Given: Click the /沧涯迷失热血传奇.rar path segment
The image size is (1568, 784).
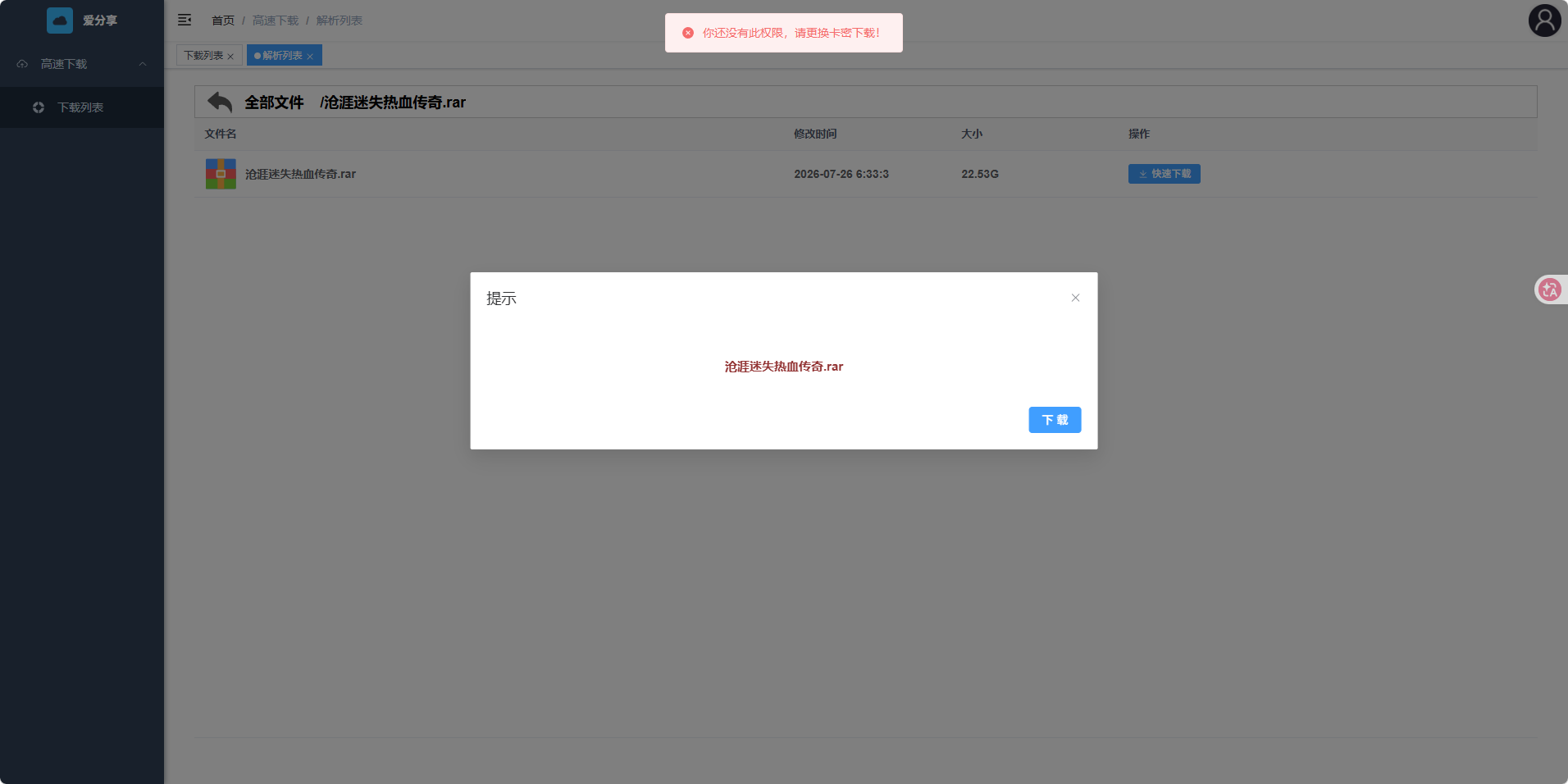Looking at the screenshot, I should pos(393,103).
